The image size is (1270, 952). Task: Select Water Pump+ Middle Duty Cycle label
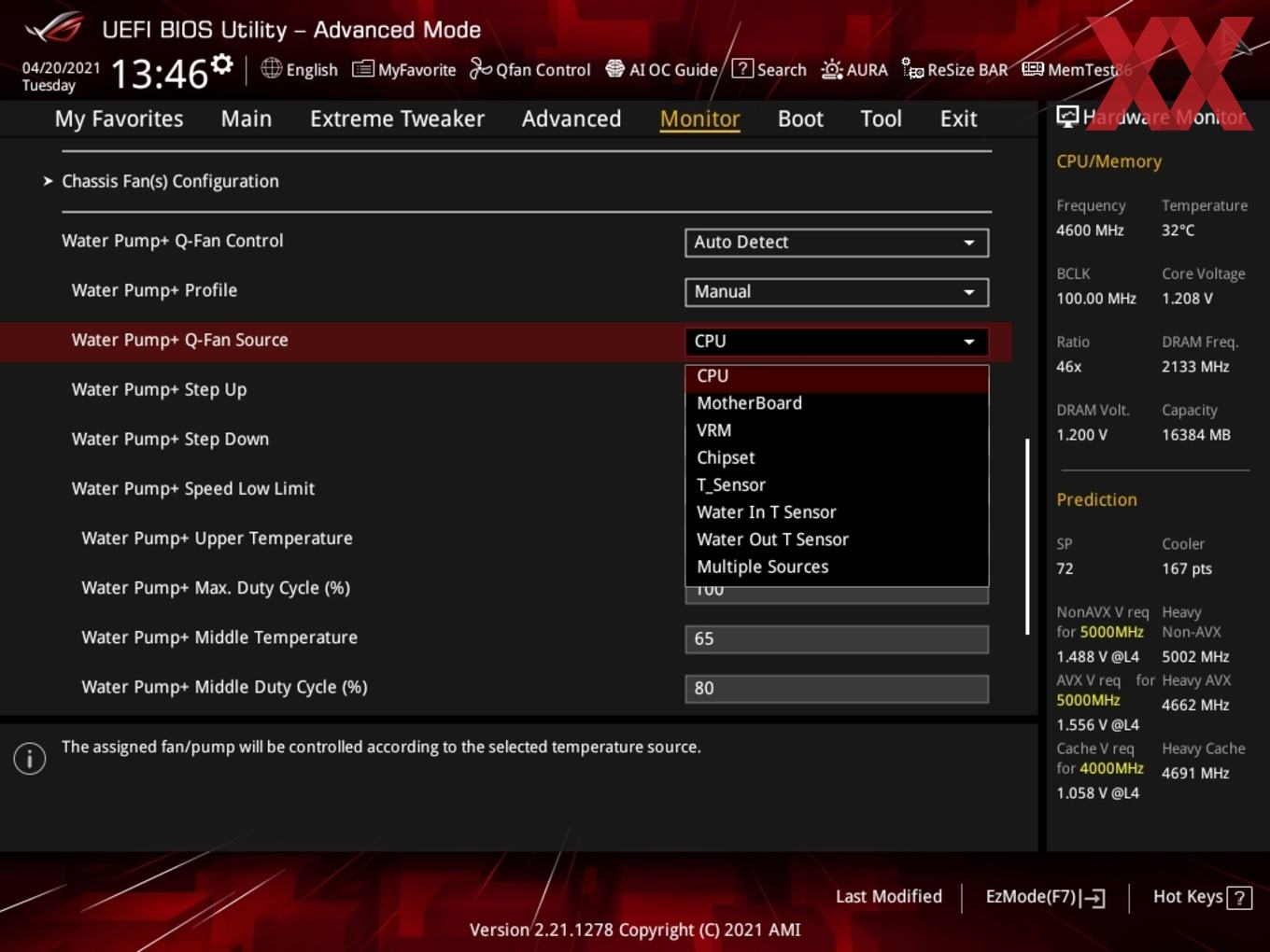pyautogui.click(x=224, y=687)
